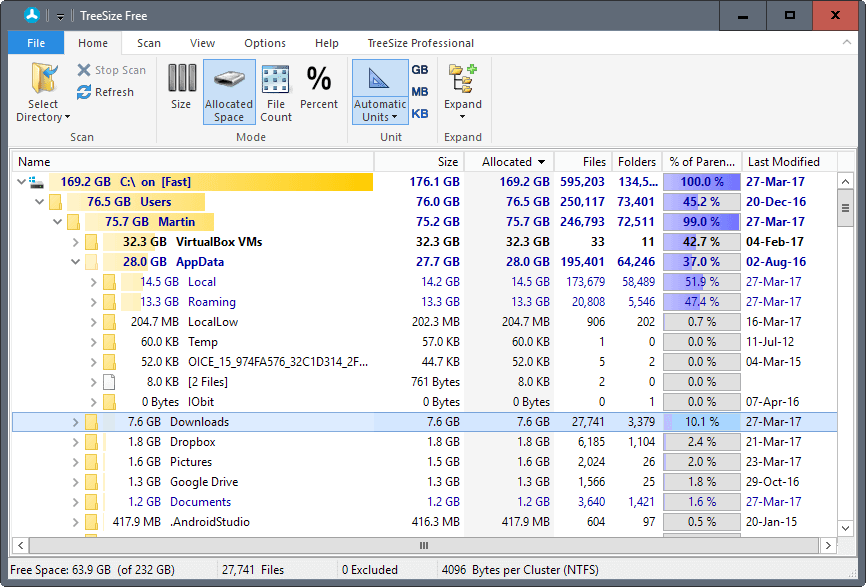Switch to File Count mode
Image resolution: width=866 pixels, height=587 pixels.
click(x=276, y=92)
